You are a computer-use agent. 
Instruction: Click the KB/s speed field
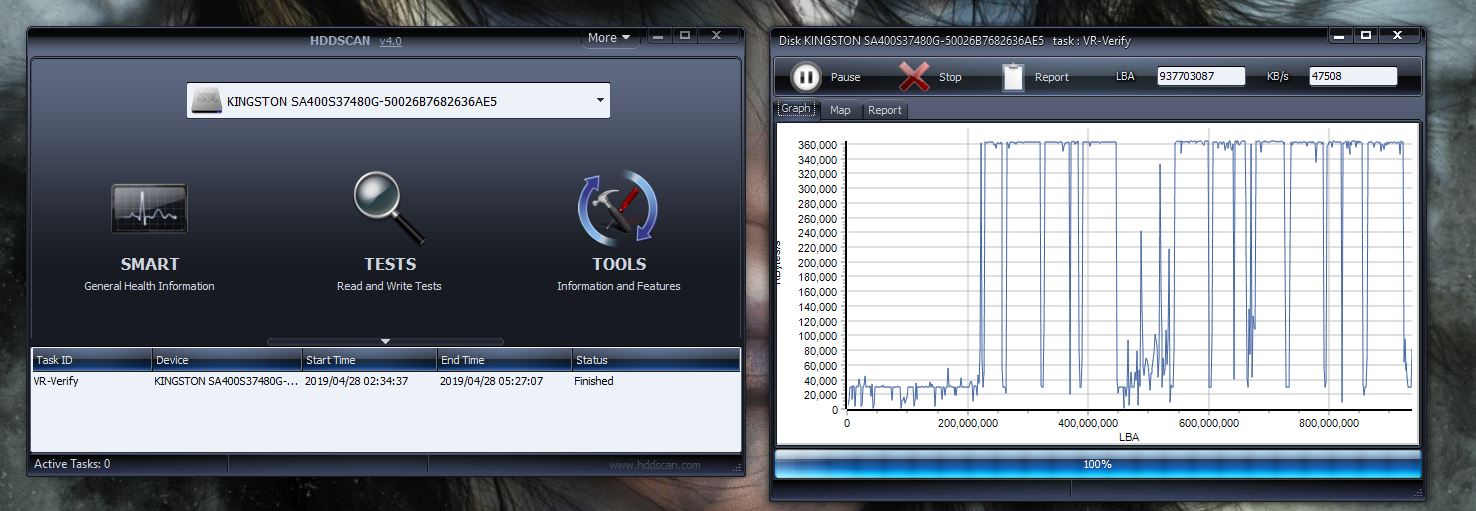click(x=1352, y=76)
